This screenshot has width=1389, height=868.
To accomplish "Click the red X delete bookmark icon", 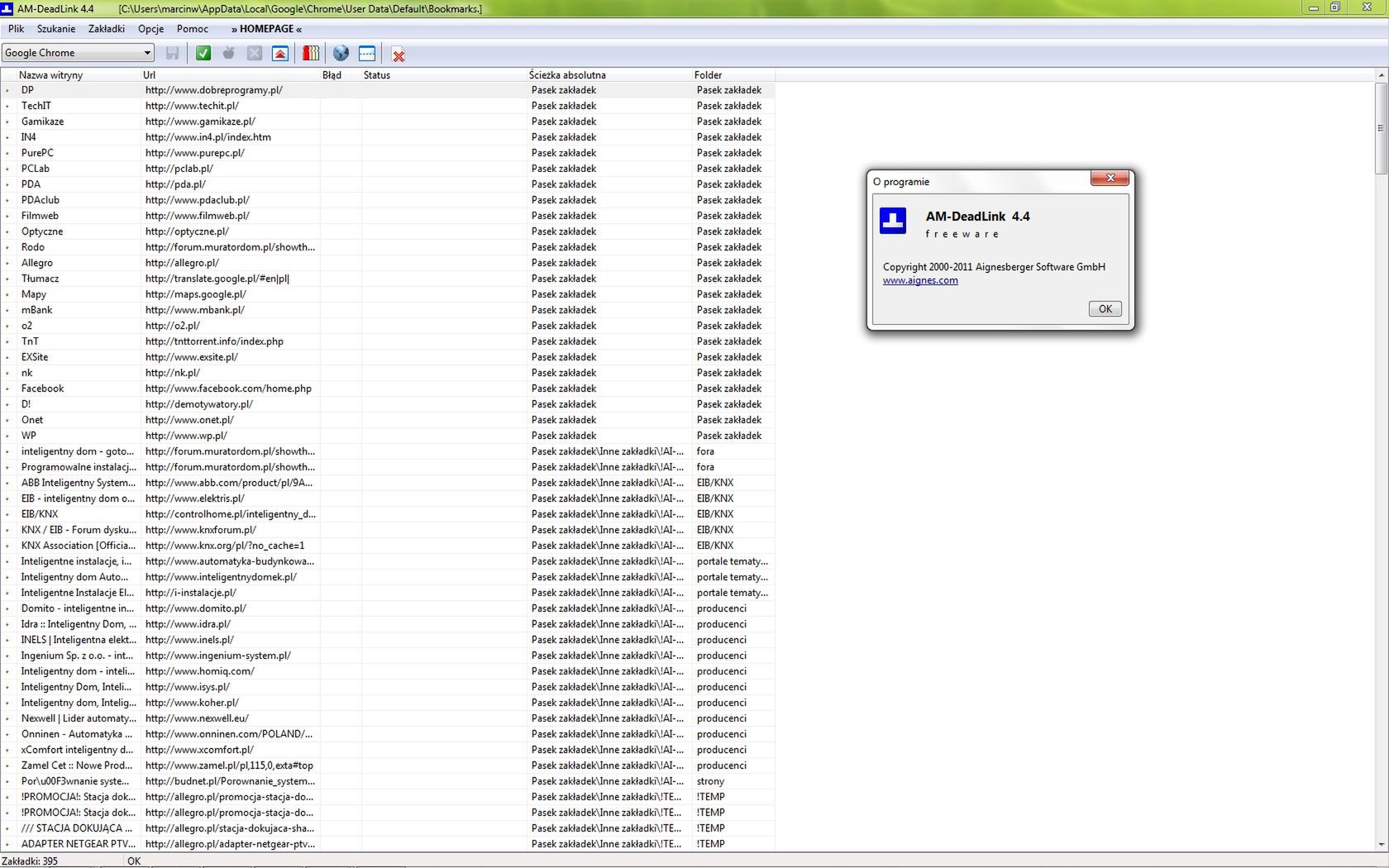I will [399, 55].
